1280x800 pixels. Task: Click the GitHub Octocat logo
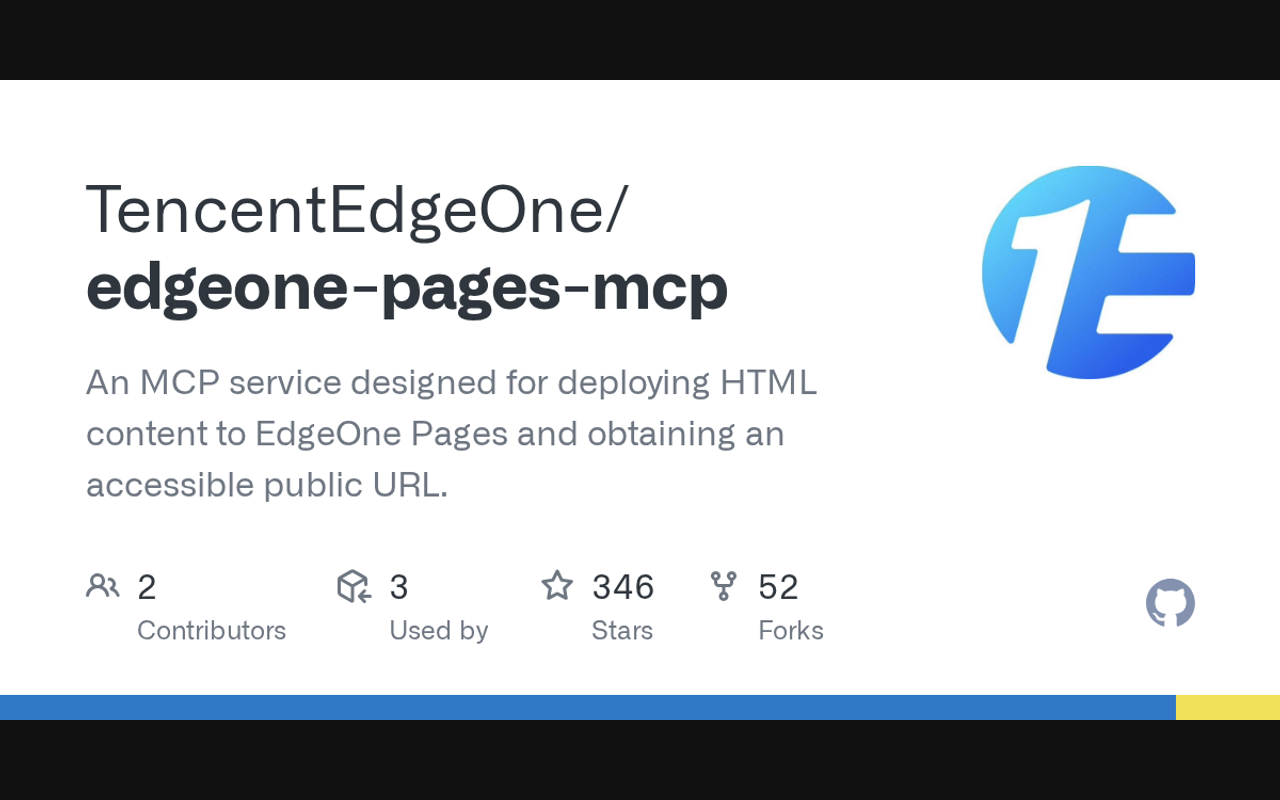1170,603
